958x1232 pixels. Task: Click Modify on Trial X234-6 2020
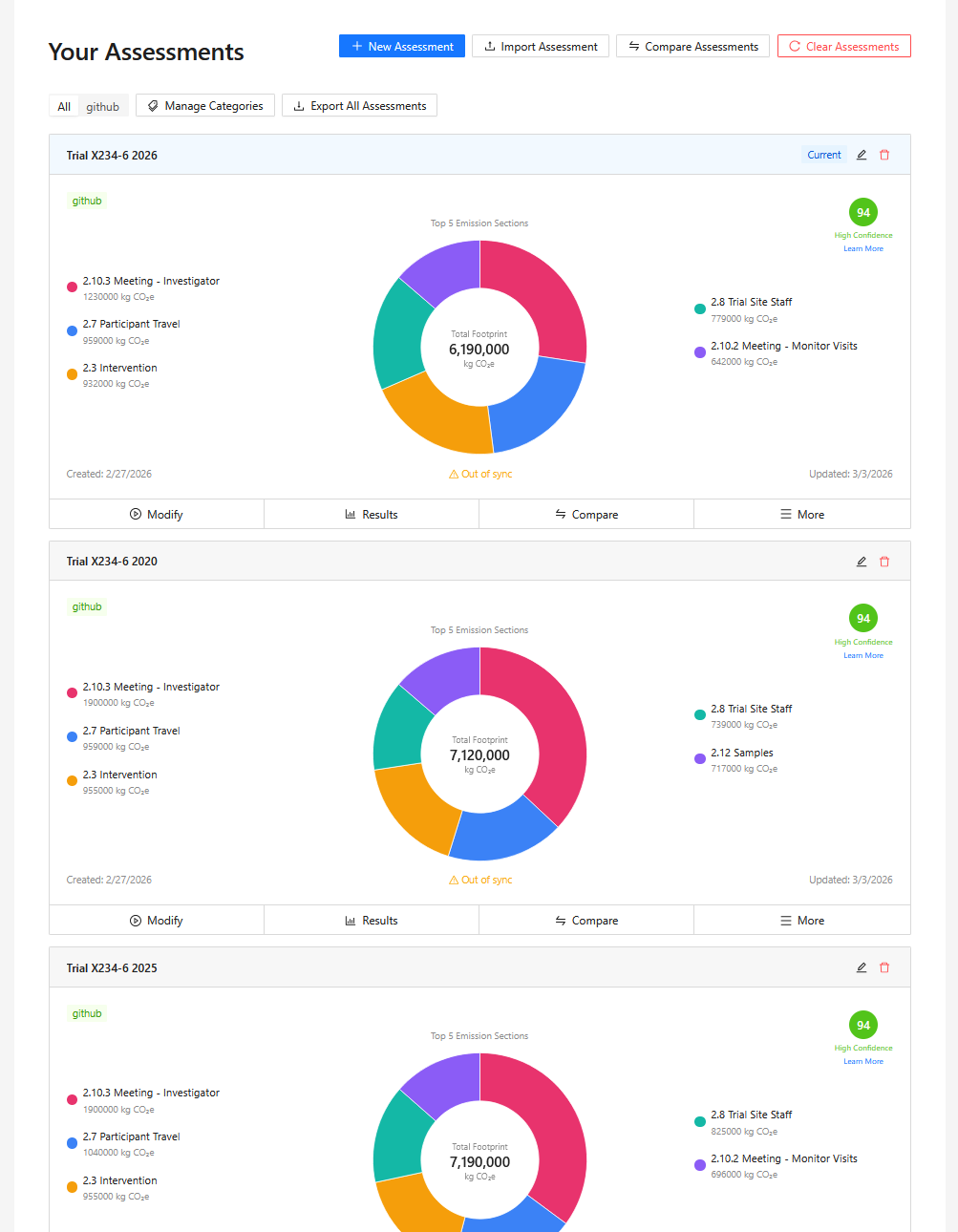(x=157, y=921)
